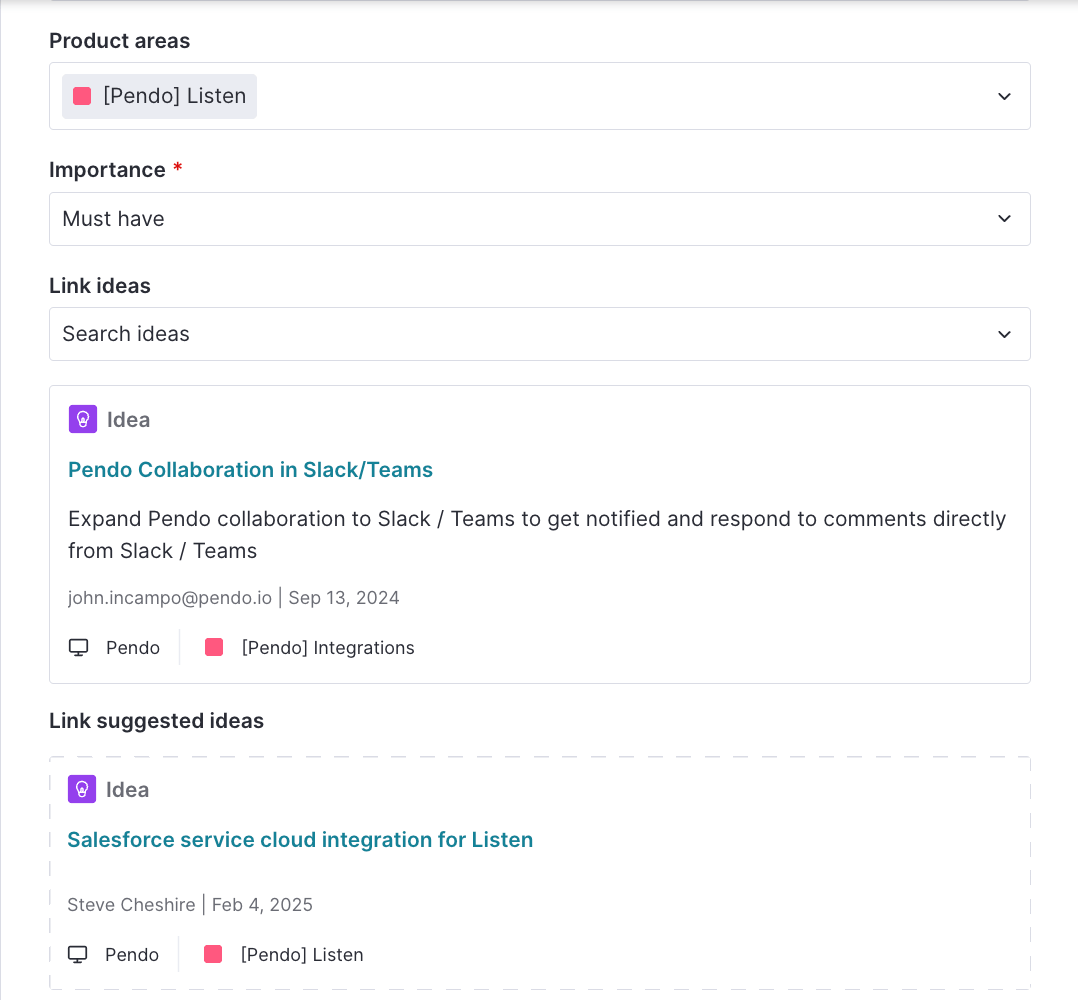Click the chevron on the Importance field

click(1004, 219)
